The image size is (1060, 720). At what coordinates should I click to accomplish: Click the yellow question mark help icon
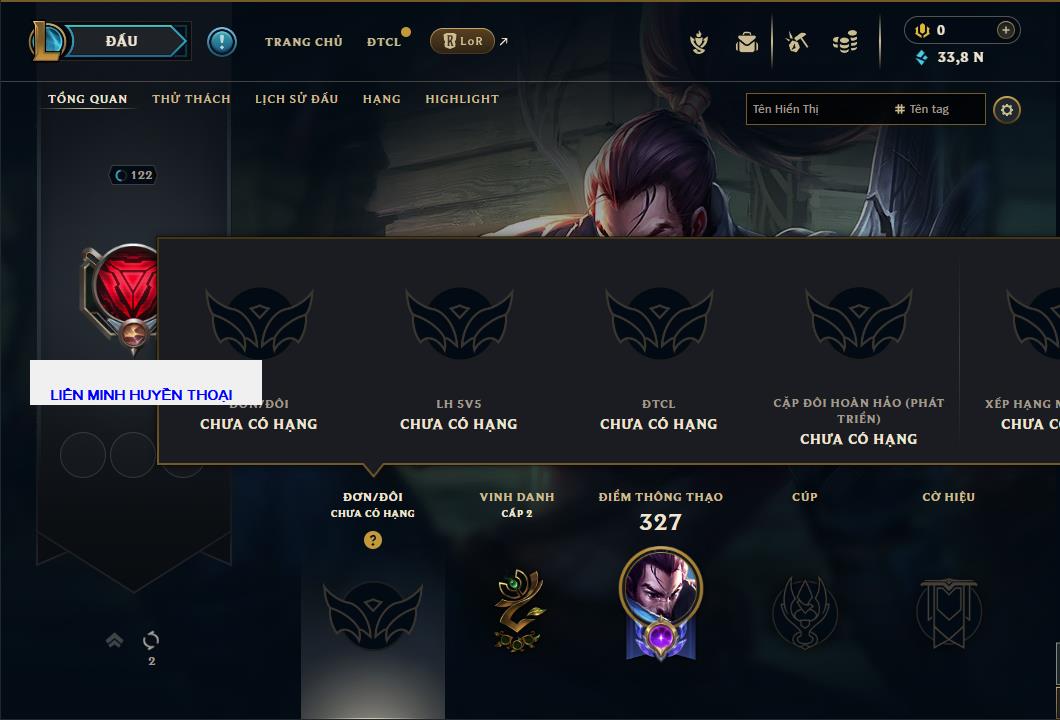tap(372, 539)
